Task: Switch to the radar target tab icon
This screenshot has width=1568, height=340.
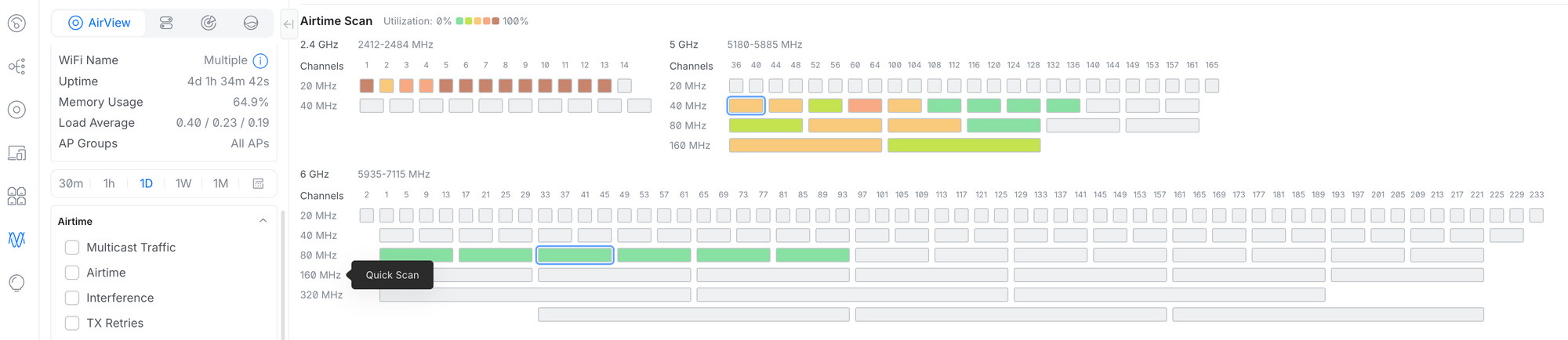Action: click(209, 23)
